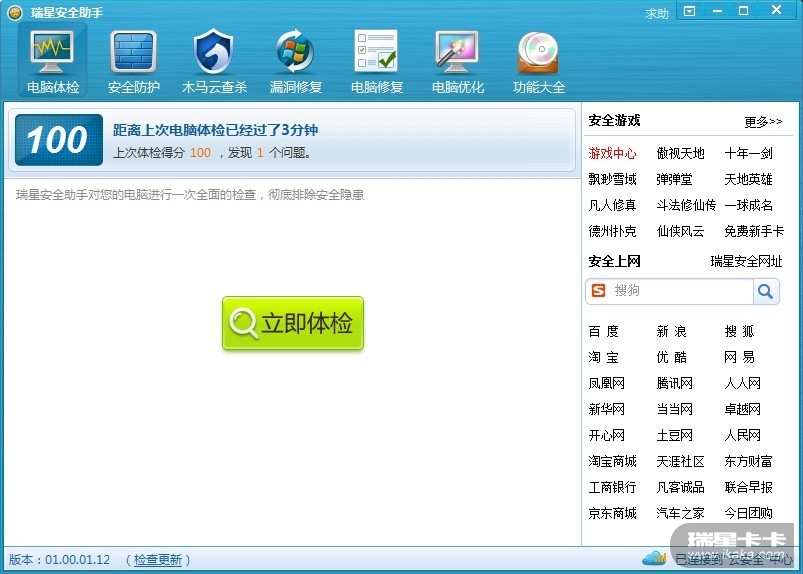Visit 新华网 site link
The image size is (803, 574).
click(606, 409)
